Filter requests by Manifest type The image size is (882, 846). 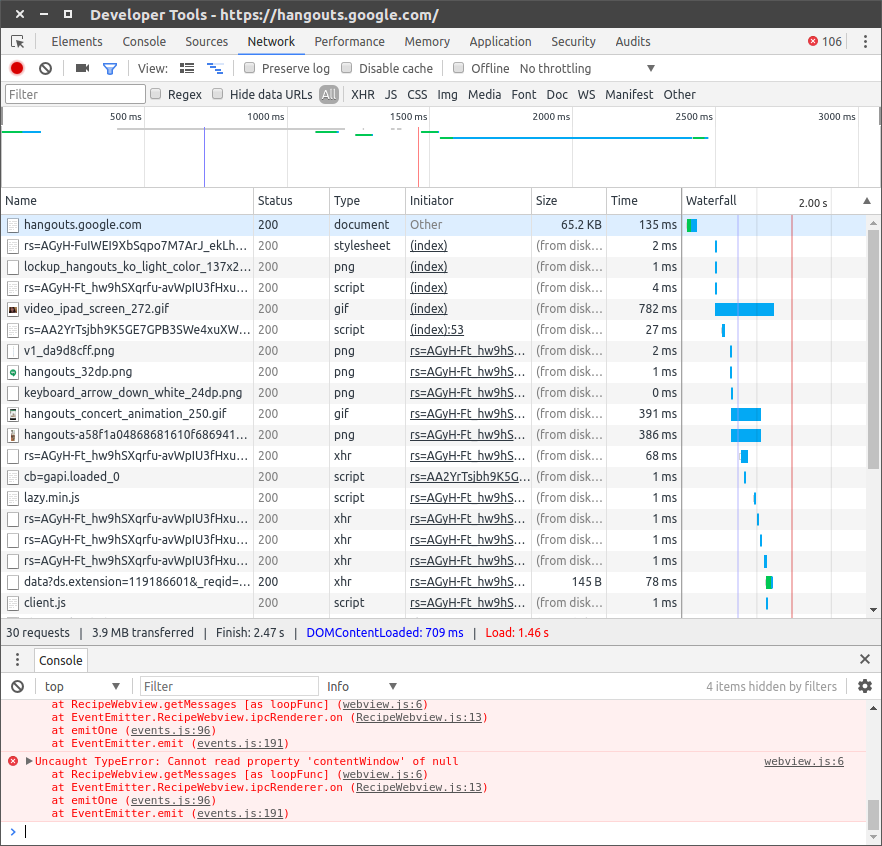(629, 94)
